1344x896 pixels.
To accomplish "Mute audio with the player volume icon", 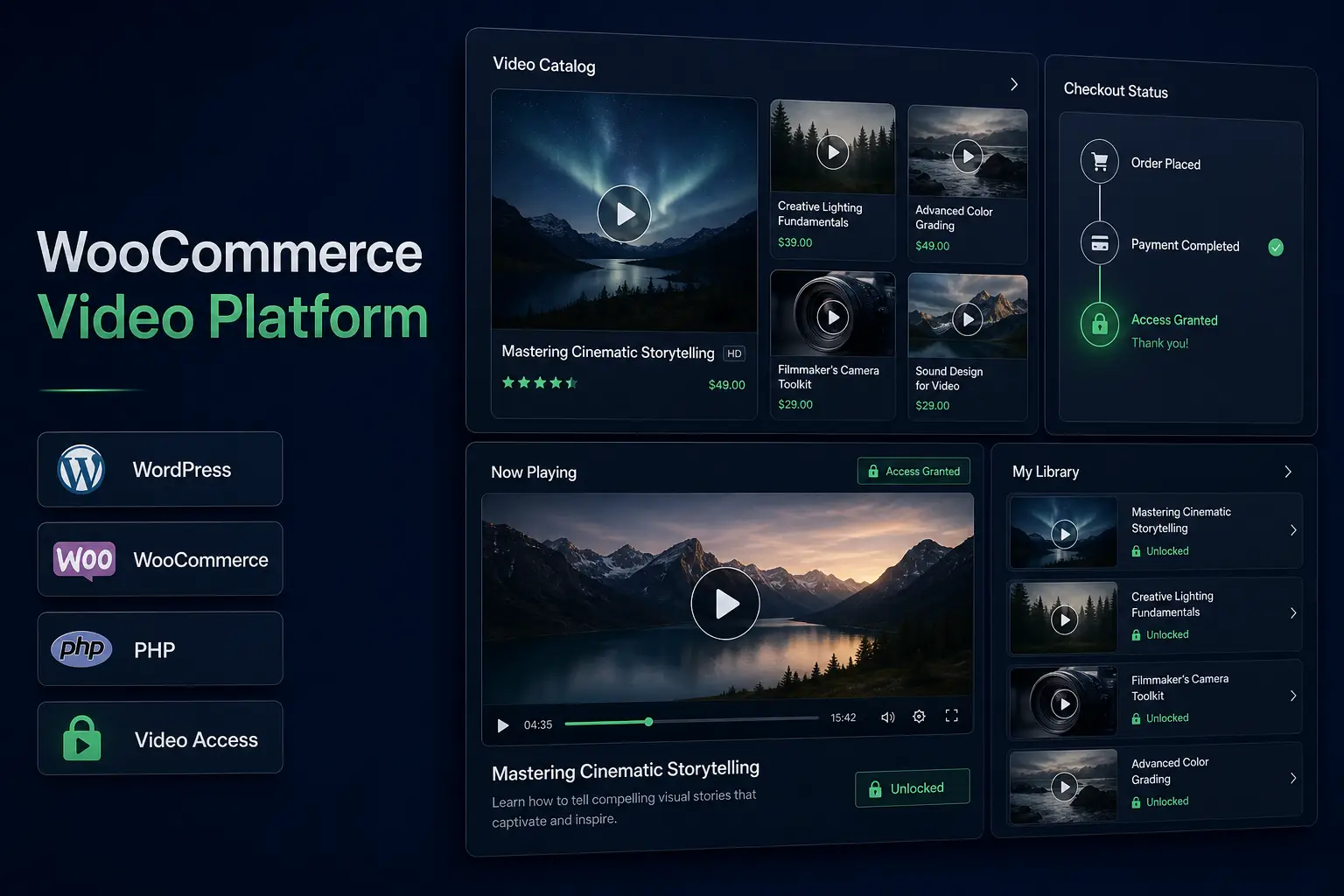I will coord(887,717).
